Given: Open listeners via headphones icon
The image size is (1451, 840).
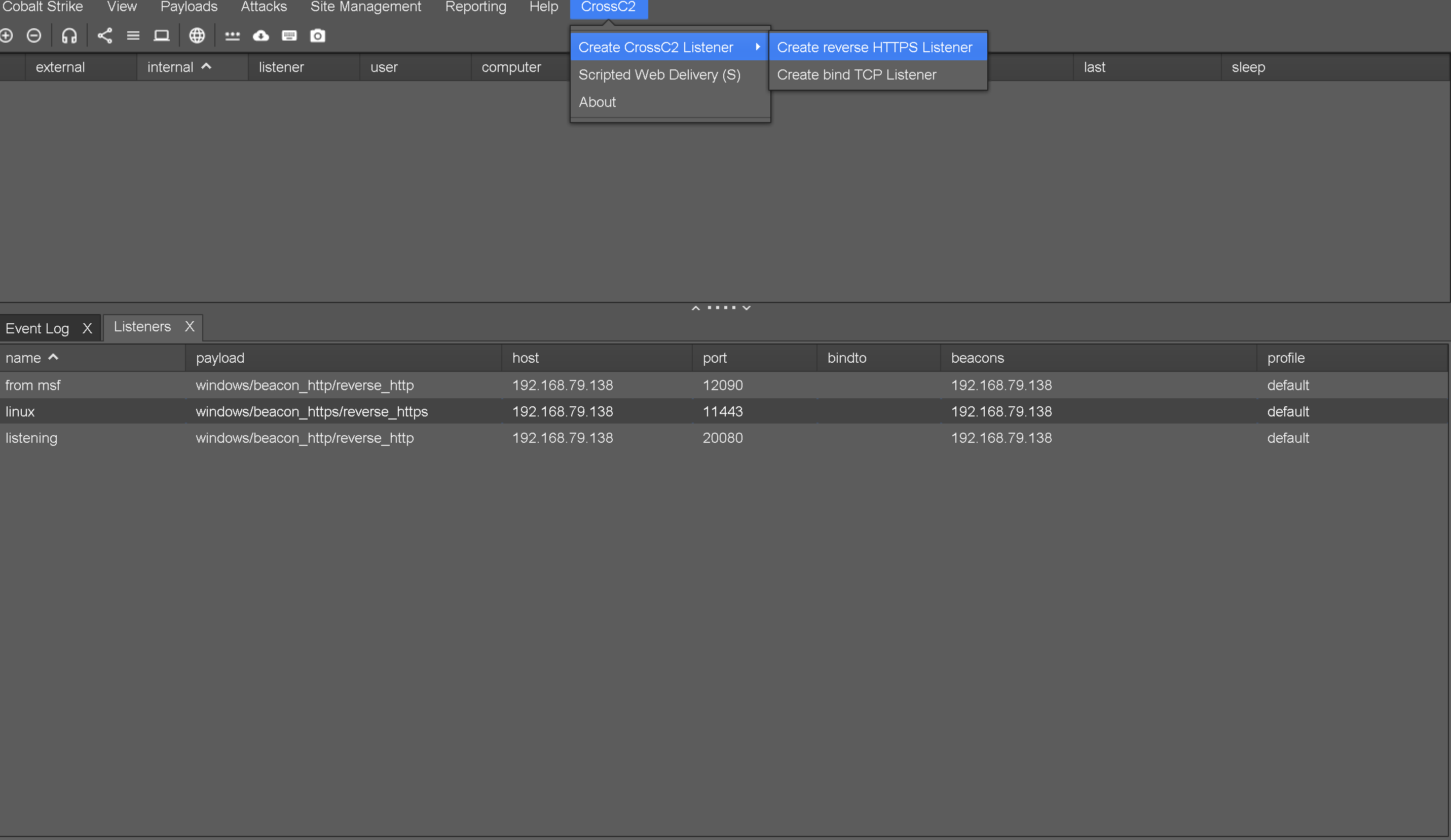Looking at the screenshot, I should [x=69, y=35].
